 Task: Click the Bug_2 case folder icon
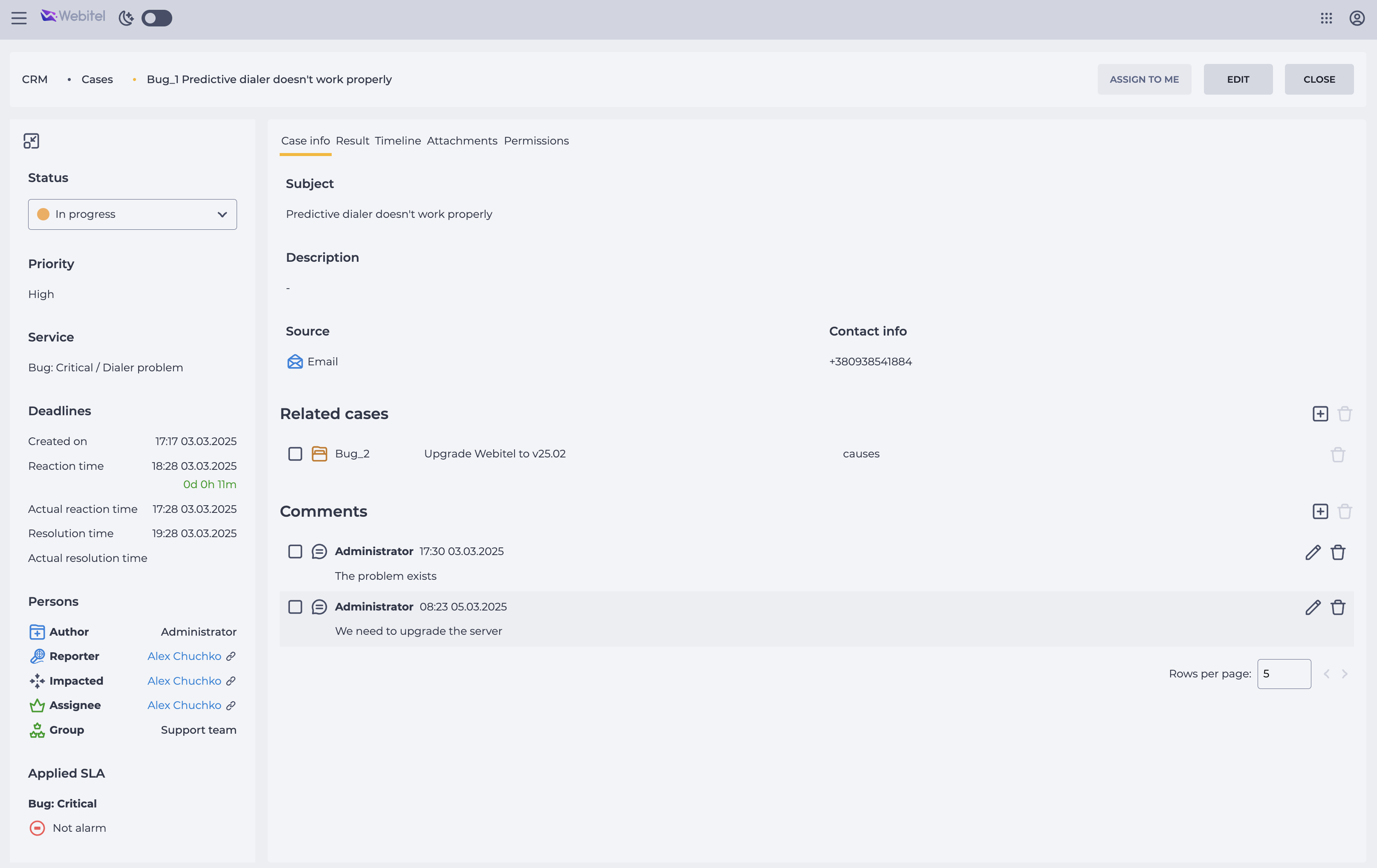pos(319,454)
